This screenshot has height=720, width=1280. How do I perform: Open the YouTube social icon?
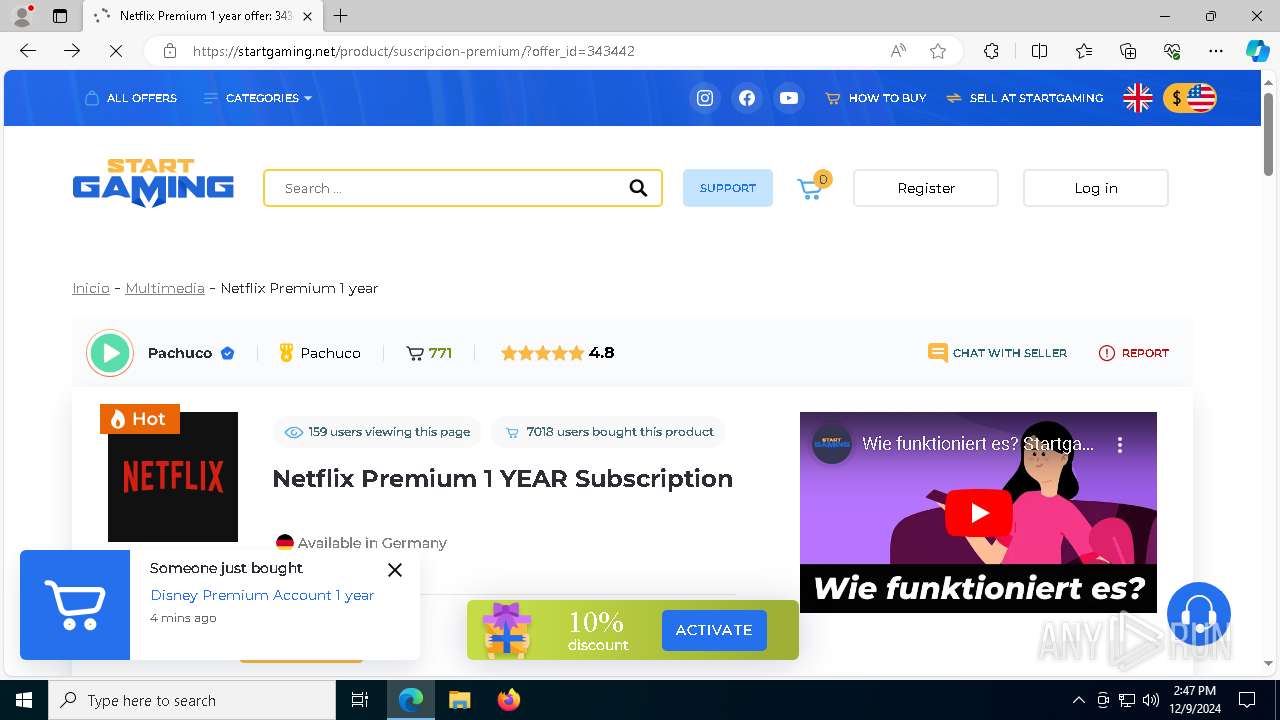[789, 98]
